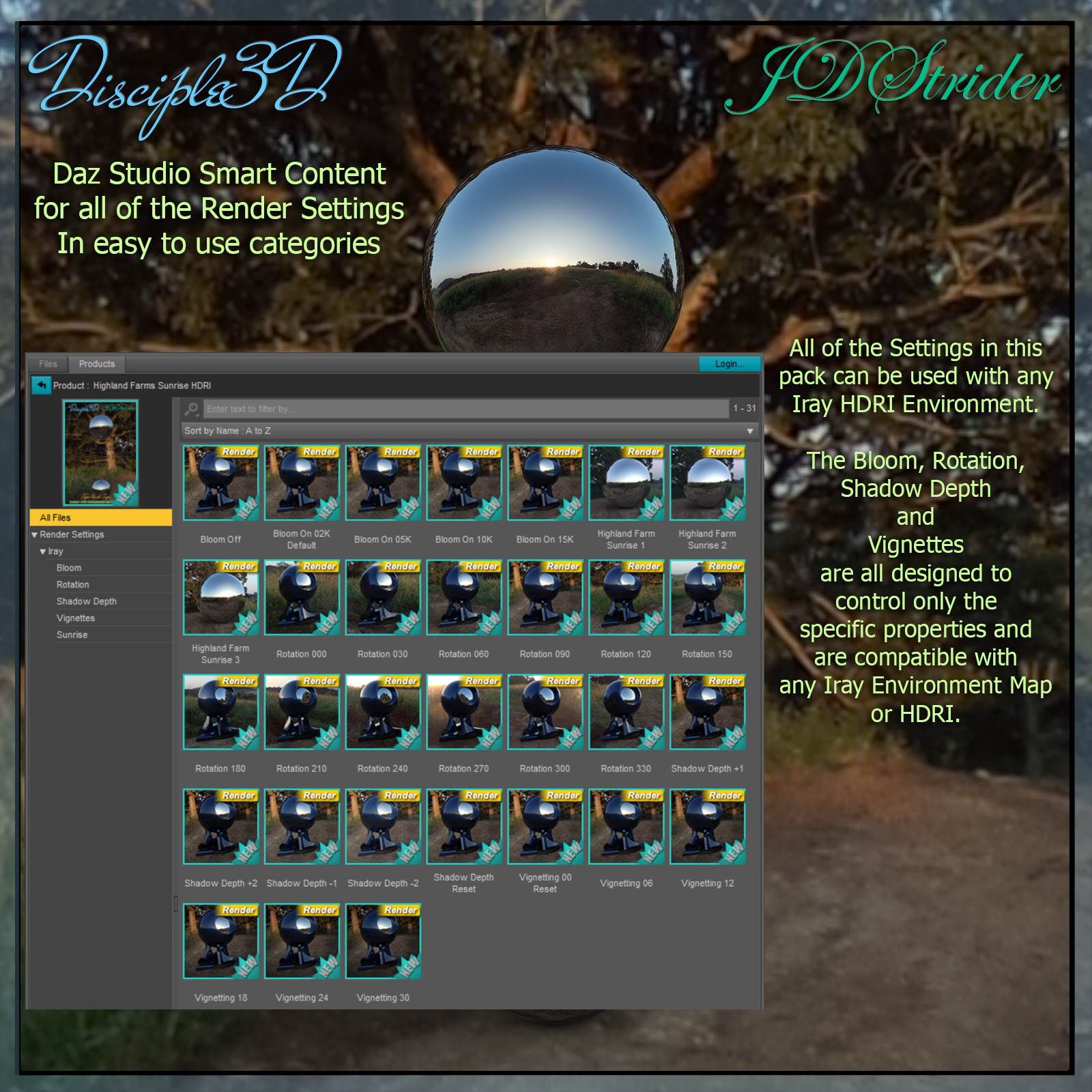The image size is (1092, 1092).
Task: Apply the Vignetting 30 preset
Action: (x=383, y=942)
